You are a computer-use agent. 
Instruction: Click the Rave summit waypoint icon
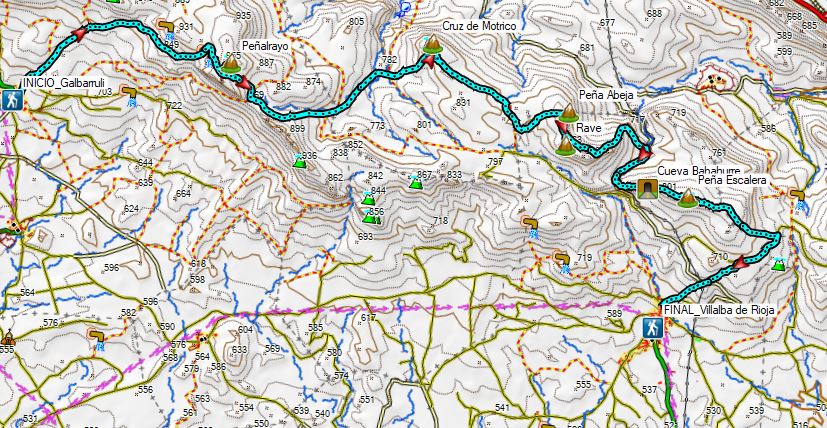tap(565, 146)
